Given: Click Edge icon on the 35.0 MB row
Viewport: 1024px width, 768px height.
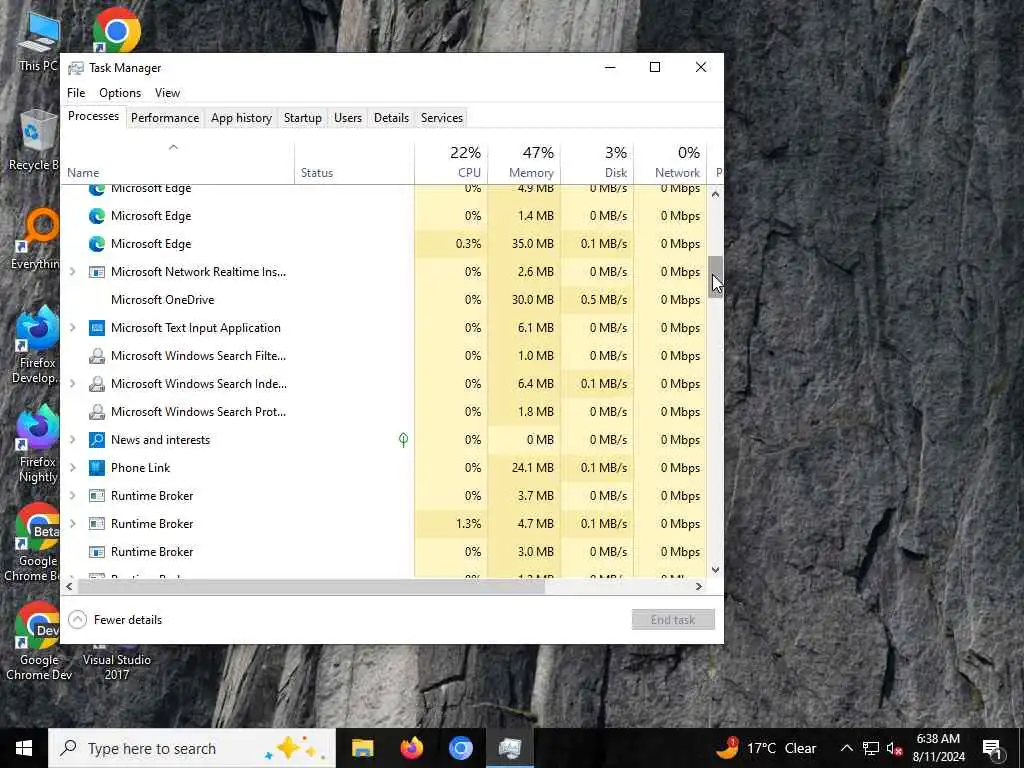Looking at the screenshot, I should [x=97, y=244].
